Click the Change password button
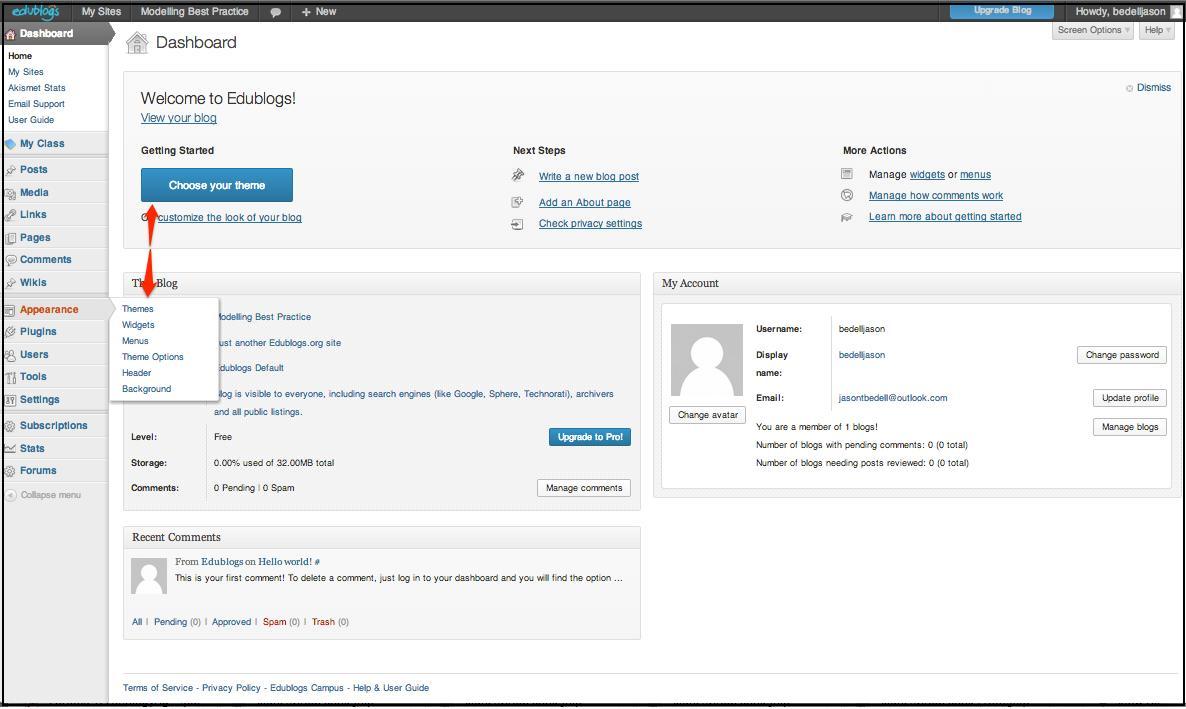This screenshot has width=1186, height=709. pos(1122,355)
